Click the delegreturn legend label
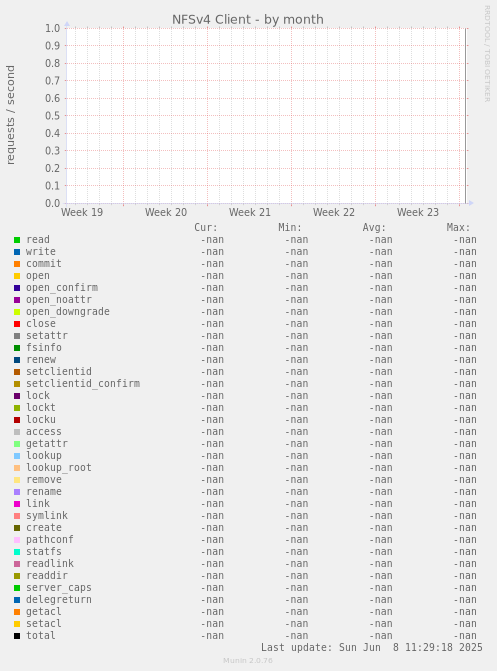497x671 pixels. [x=59, y=600]
